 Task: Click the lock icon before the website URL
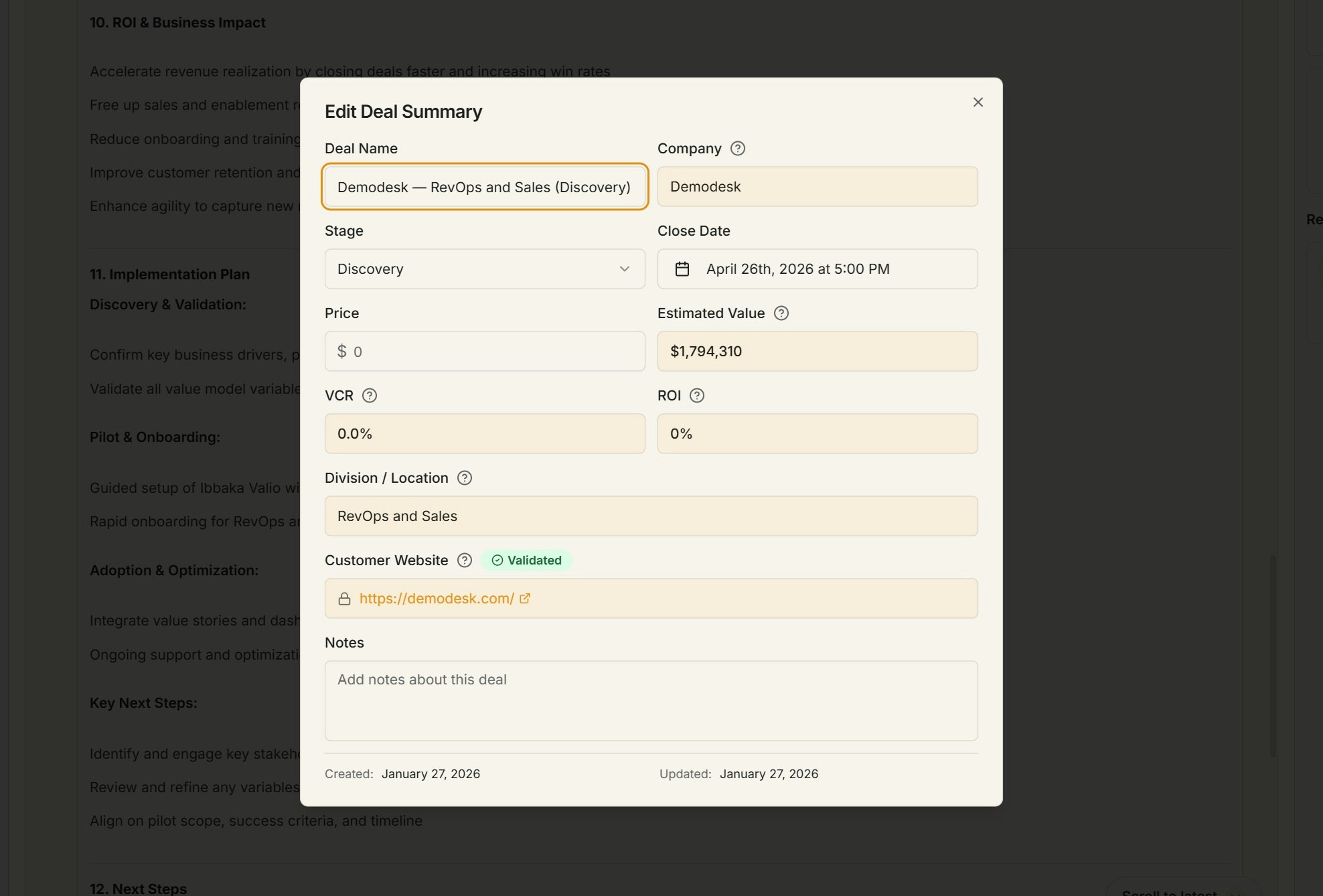345,598
